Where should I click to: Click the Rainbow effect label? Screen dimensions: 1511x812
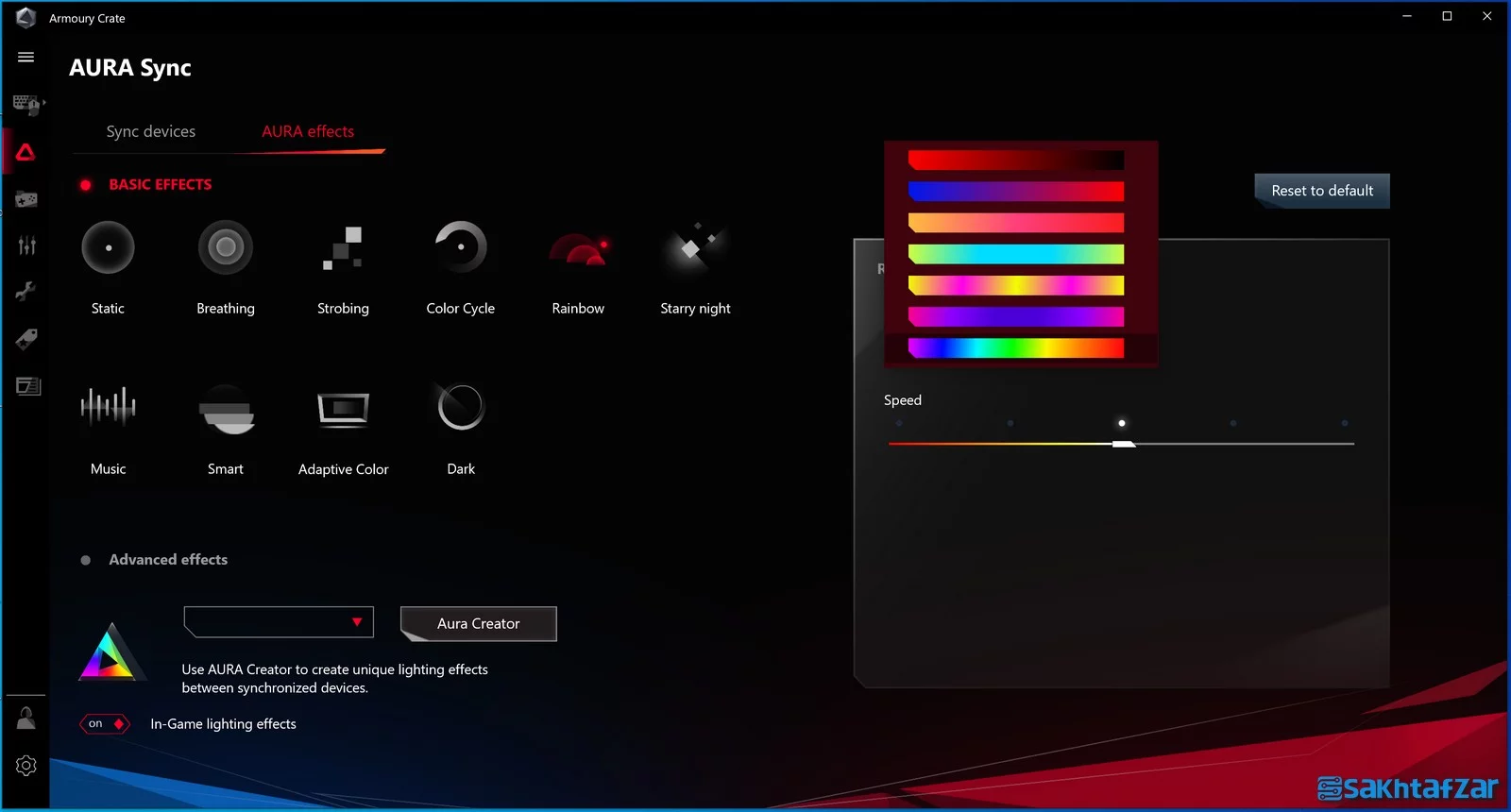(578, 309)
